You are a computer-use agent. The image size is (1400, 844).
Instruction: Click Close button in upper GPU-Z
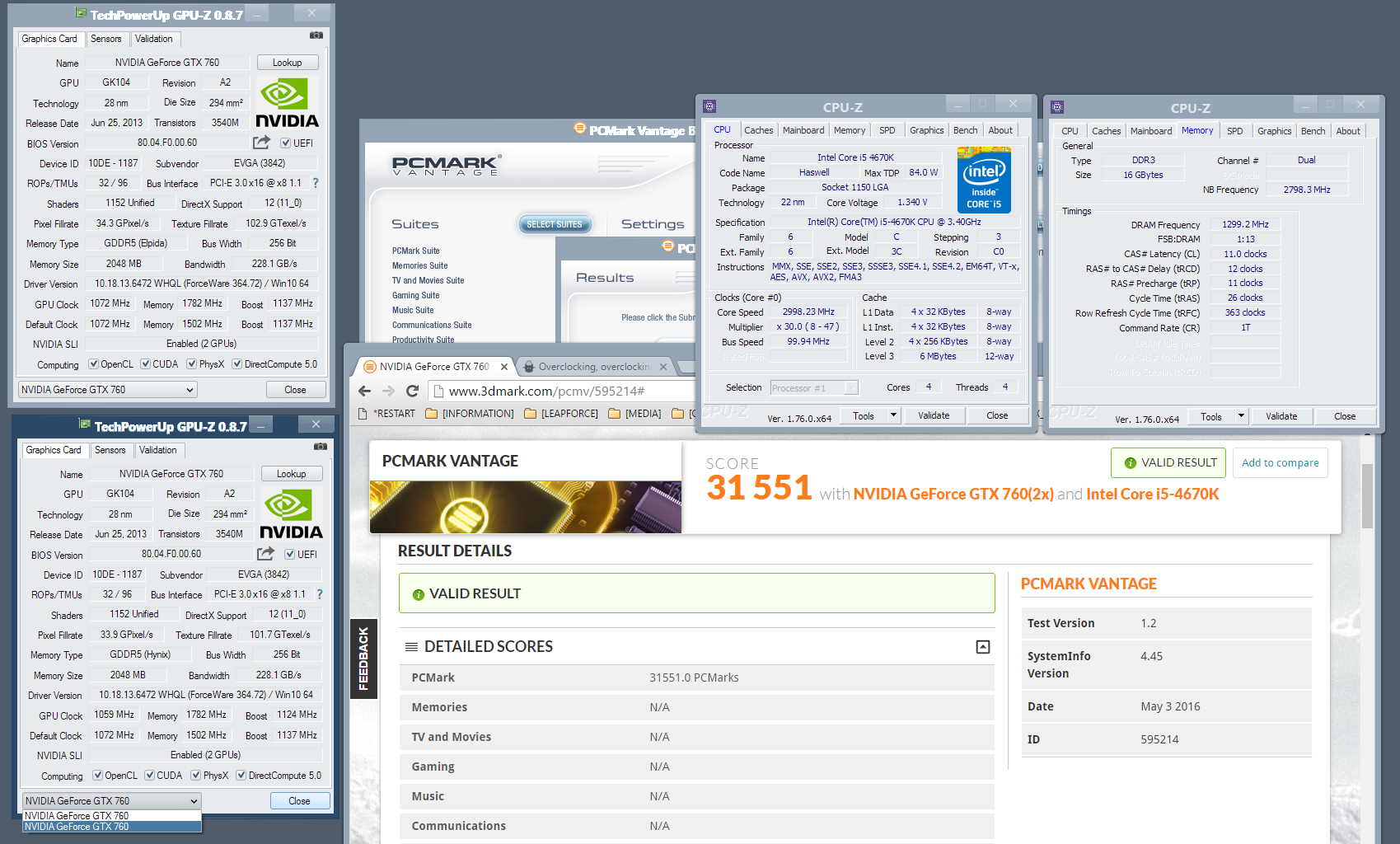pyautogui.click(x=296, y=390)
